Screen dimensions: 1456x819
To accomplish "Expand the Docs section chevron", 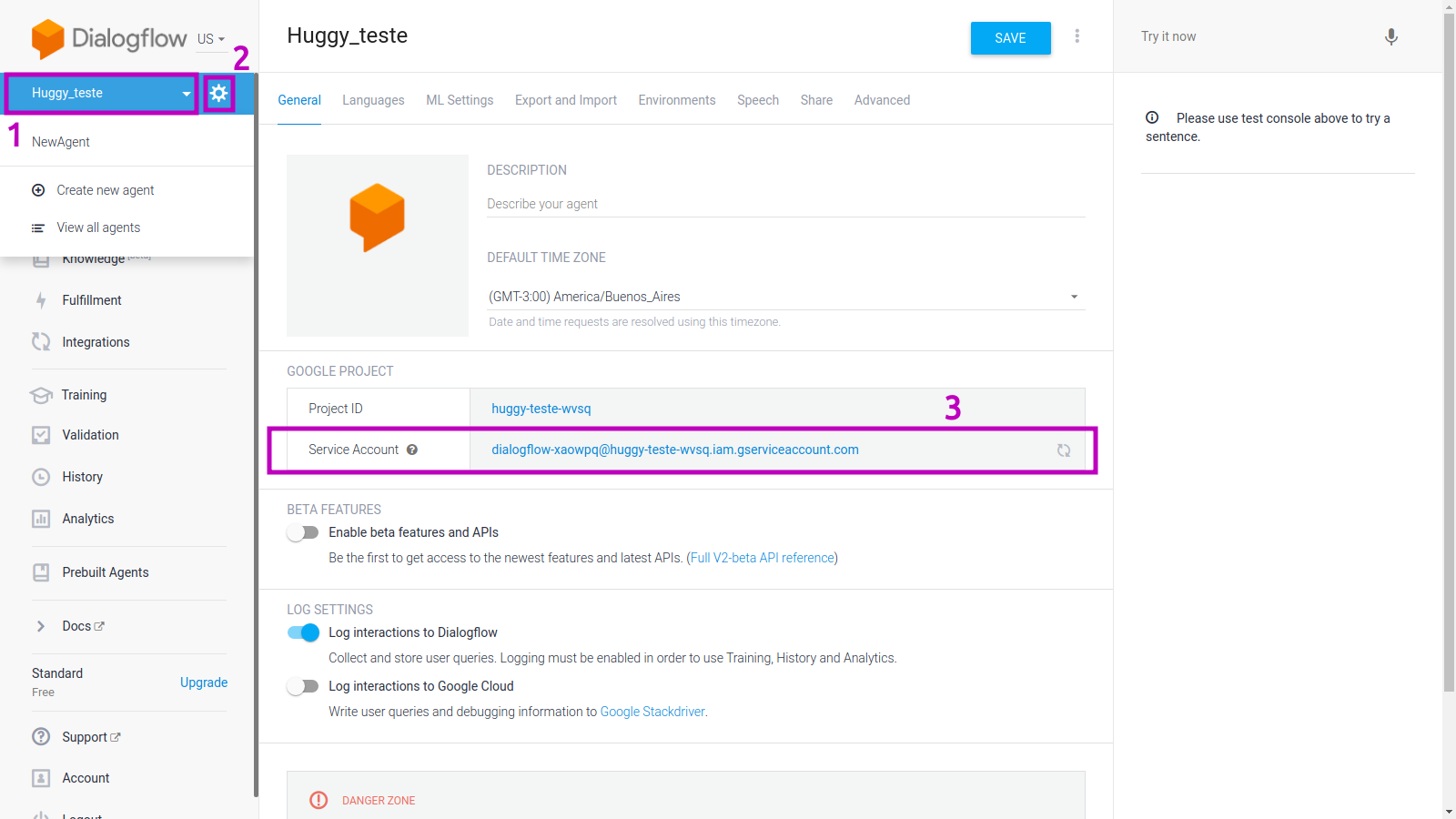I will 41,626.
